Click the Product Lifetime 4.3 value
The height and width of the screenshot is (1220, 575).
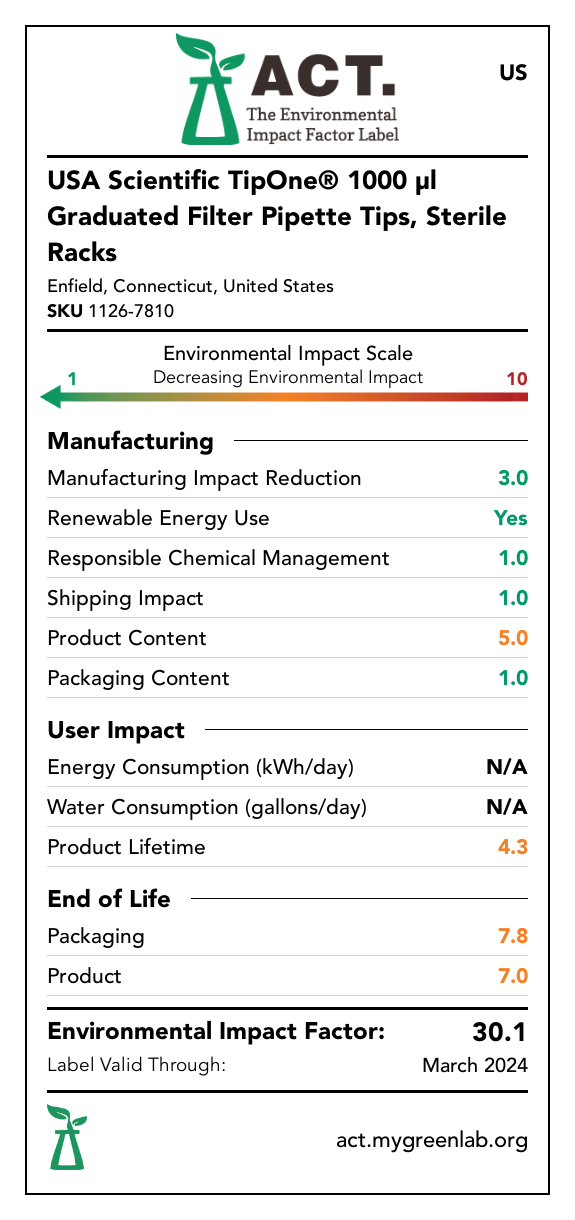click(x=513, y=847)
